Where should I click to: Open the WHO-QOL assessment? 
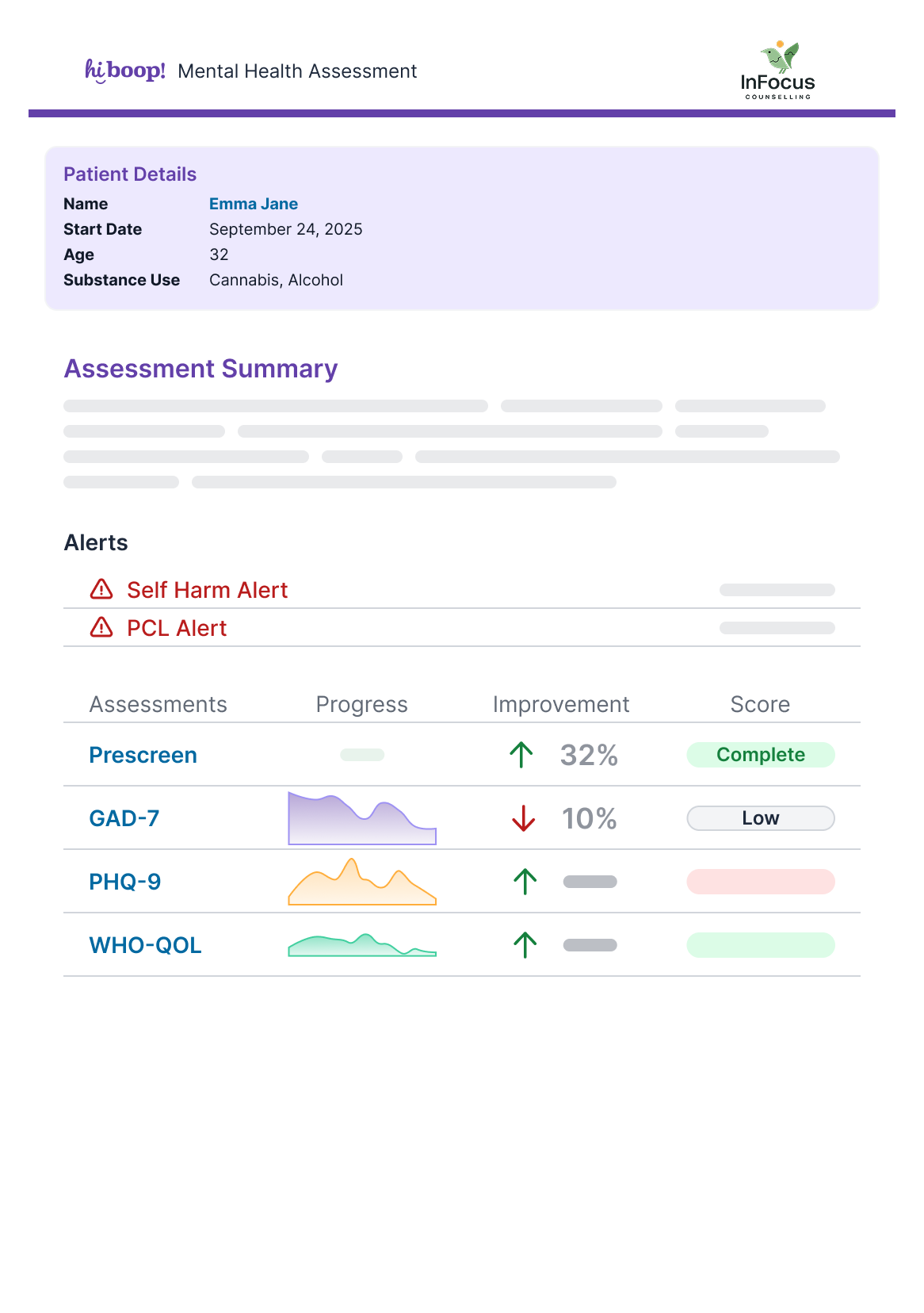(145, 945)
